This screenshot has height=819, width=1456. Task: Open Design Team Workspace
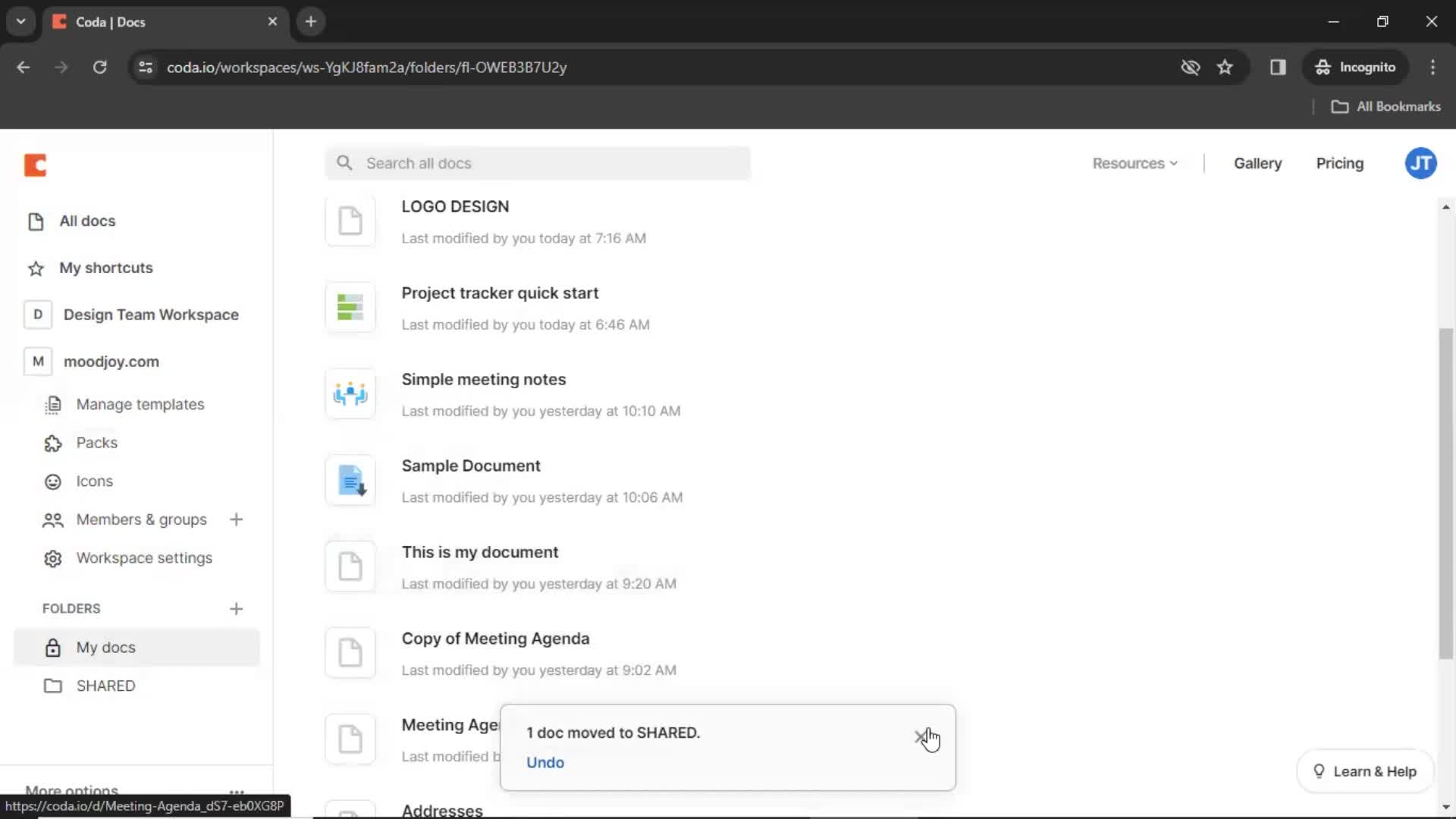click(x=151, y=314)
